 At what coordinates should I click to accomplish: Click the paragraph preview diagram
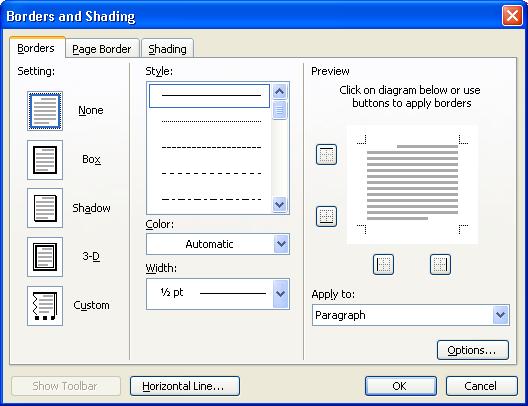point(412,184)
